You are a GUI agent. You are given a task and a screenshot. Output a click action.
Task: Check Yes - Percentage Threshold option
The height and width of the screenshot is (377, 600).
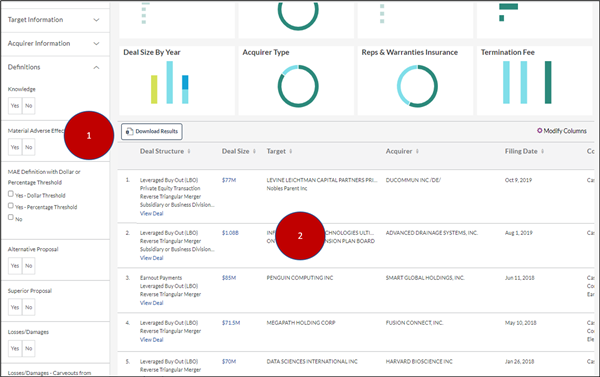pyautogui.click(x=11, y=206)
